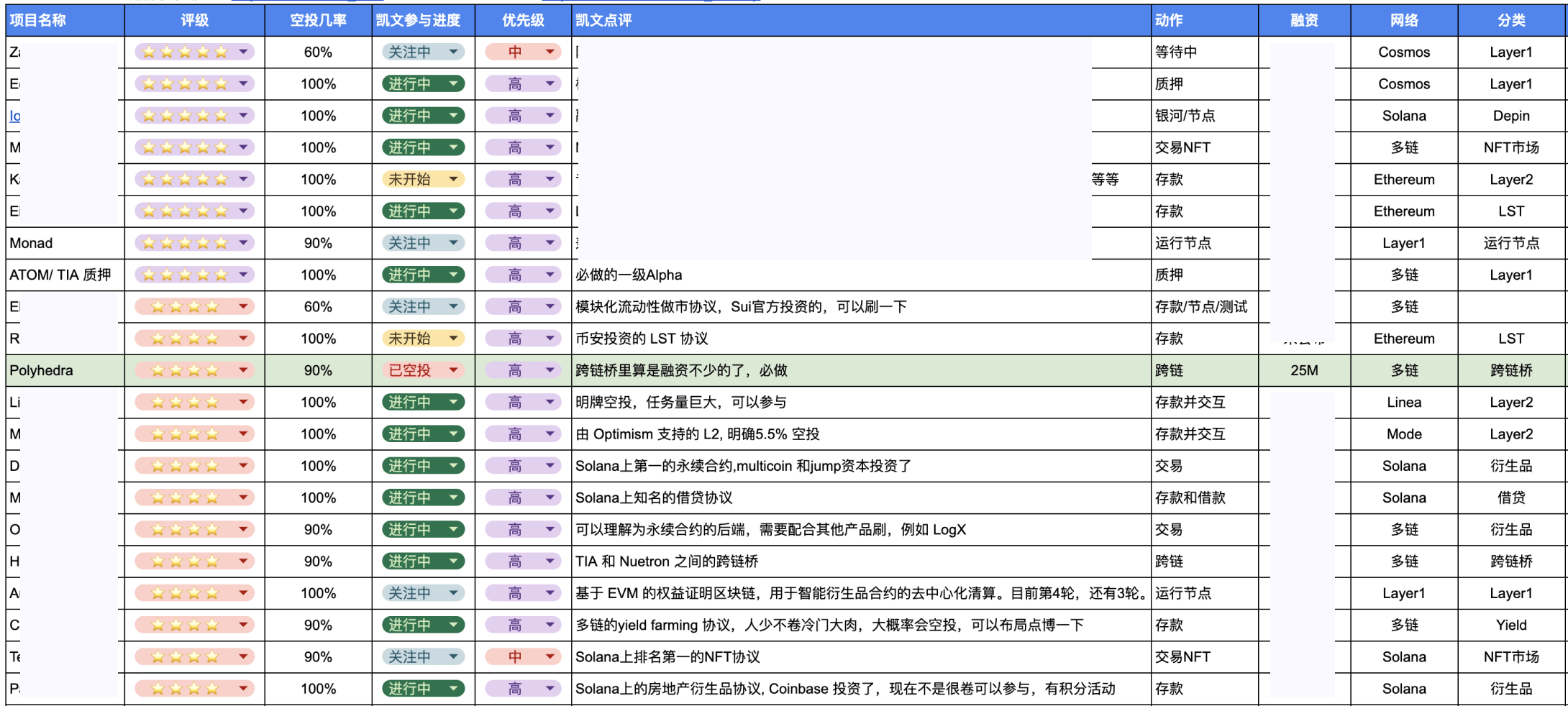Open the 关注中 dropdown in the 模块化流动性做市协议 row
The height and width of the screenshot is (706, 1568).
click(x=424, y=307)
